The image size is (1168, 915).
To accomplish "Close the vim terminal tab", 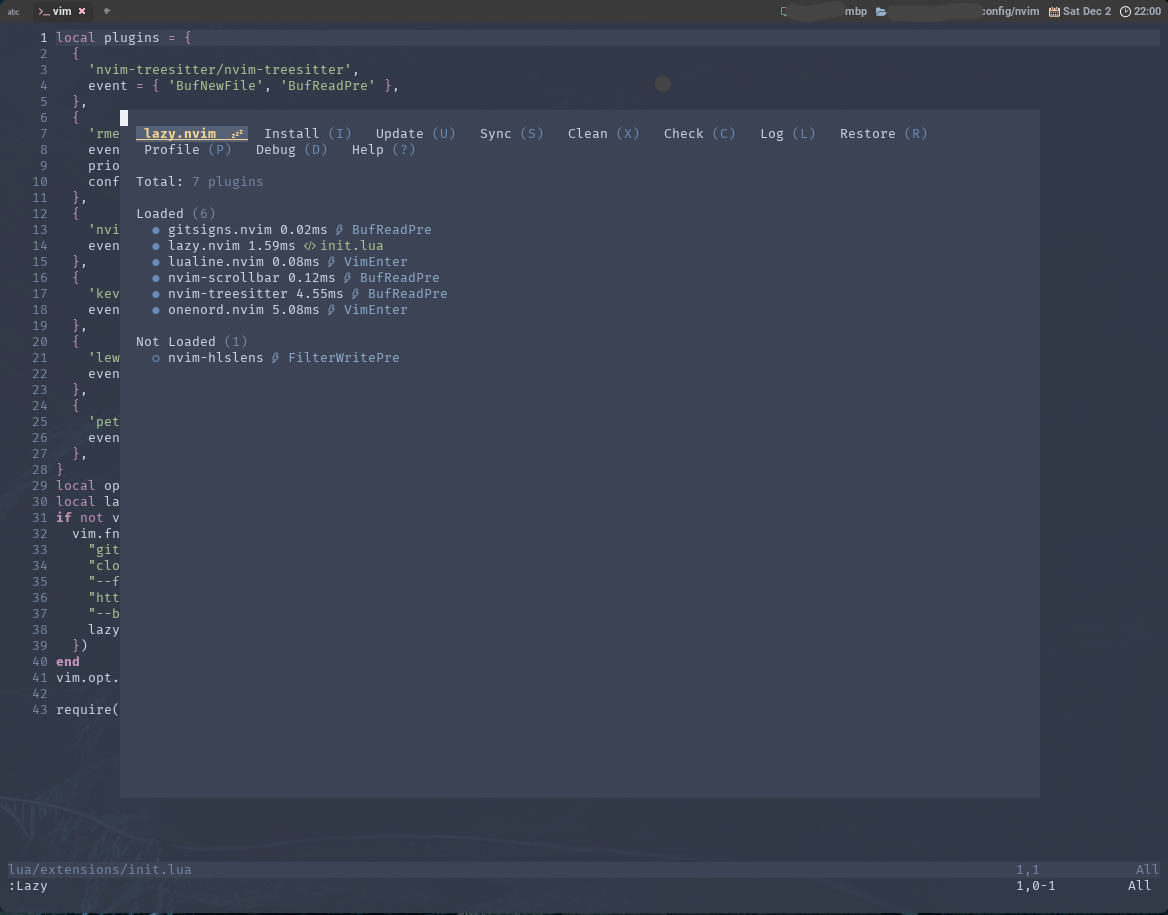I will (x=82, y=11).
